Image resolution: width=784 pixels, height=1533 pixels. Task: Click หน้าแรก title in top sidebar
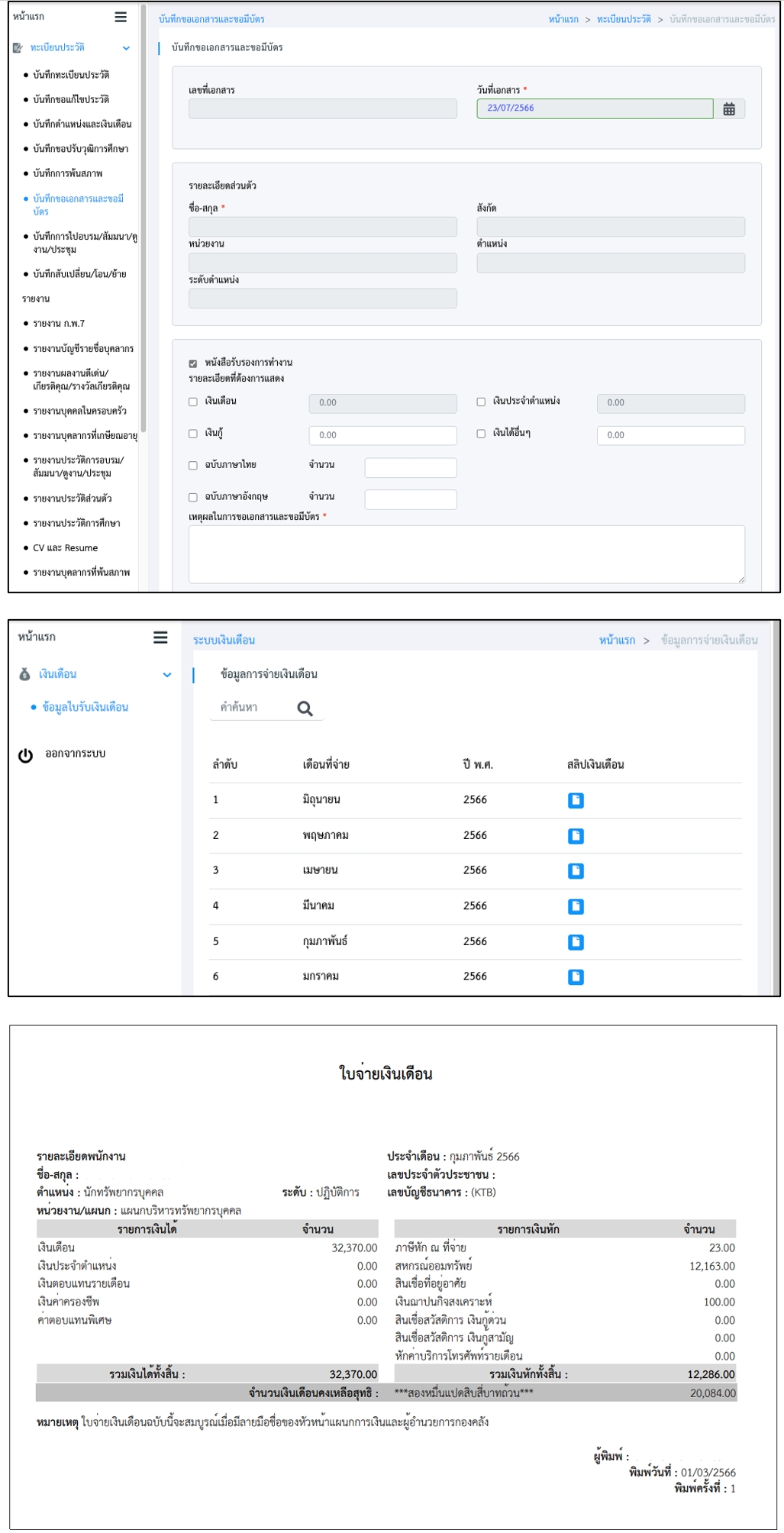click(x=29, y=17)
